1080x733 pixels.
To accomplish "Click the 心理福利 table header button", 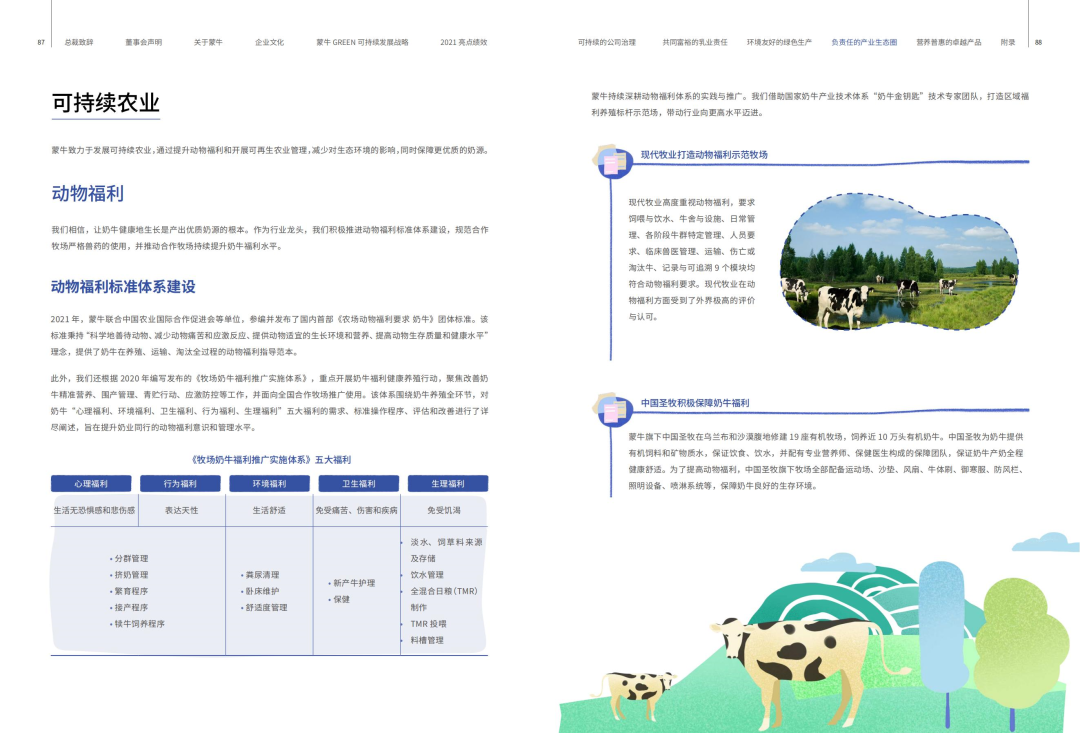I will pyautogui.click(x=91, y=484).
